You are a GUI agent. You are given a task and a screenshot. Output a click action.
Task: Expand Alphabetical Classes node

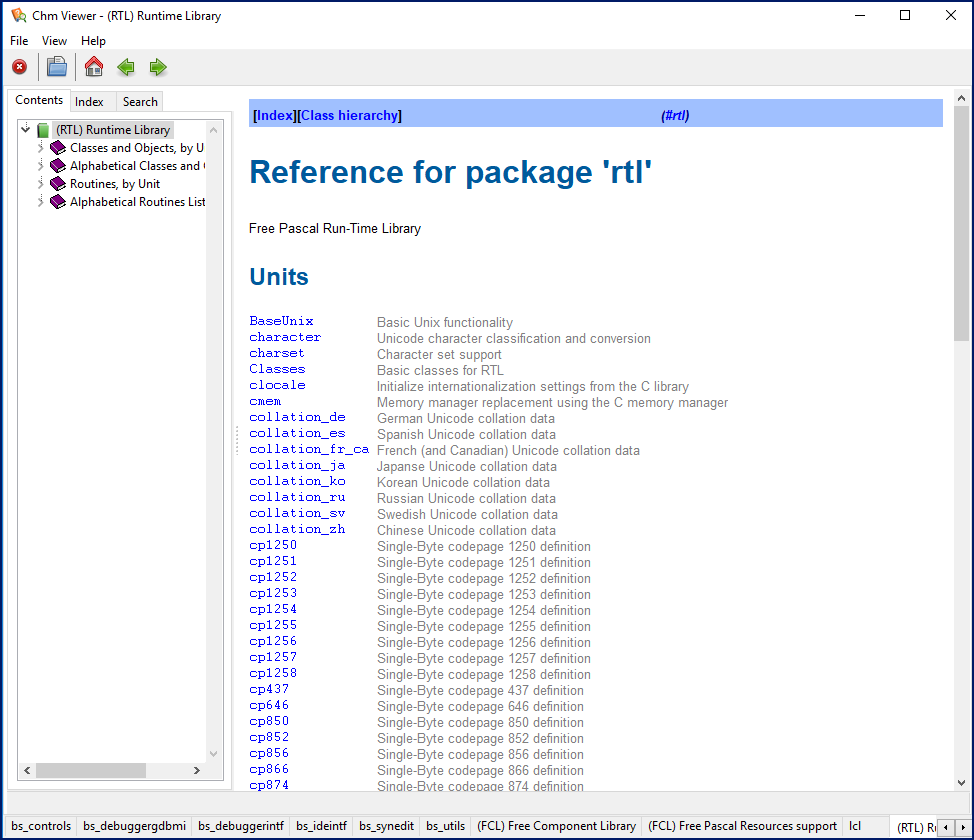click(x=40, y=165)
